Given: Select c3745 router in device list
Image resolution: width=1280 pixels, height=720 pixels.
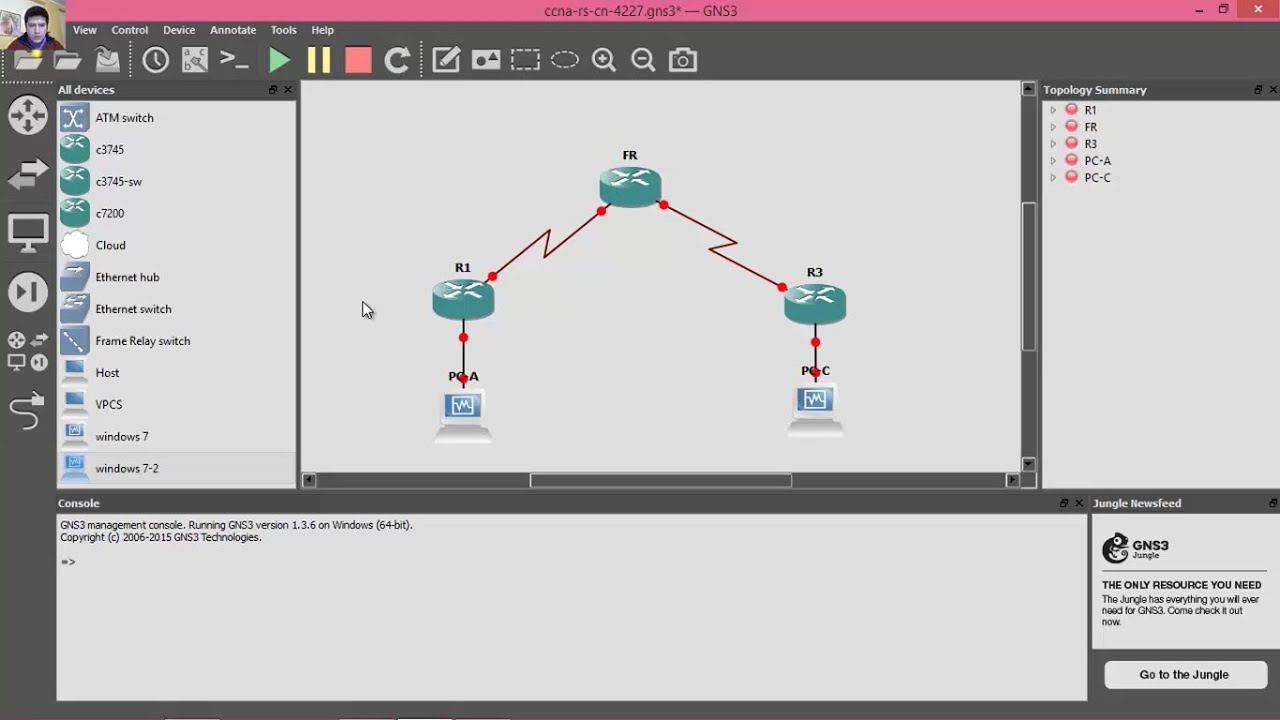Looking at the screenshot, I should 176,150.
